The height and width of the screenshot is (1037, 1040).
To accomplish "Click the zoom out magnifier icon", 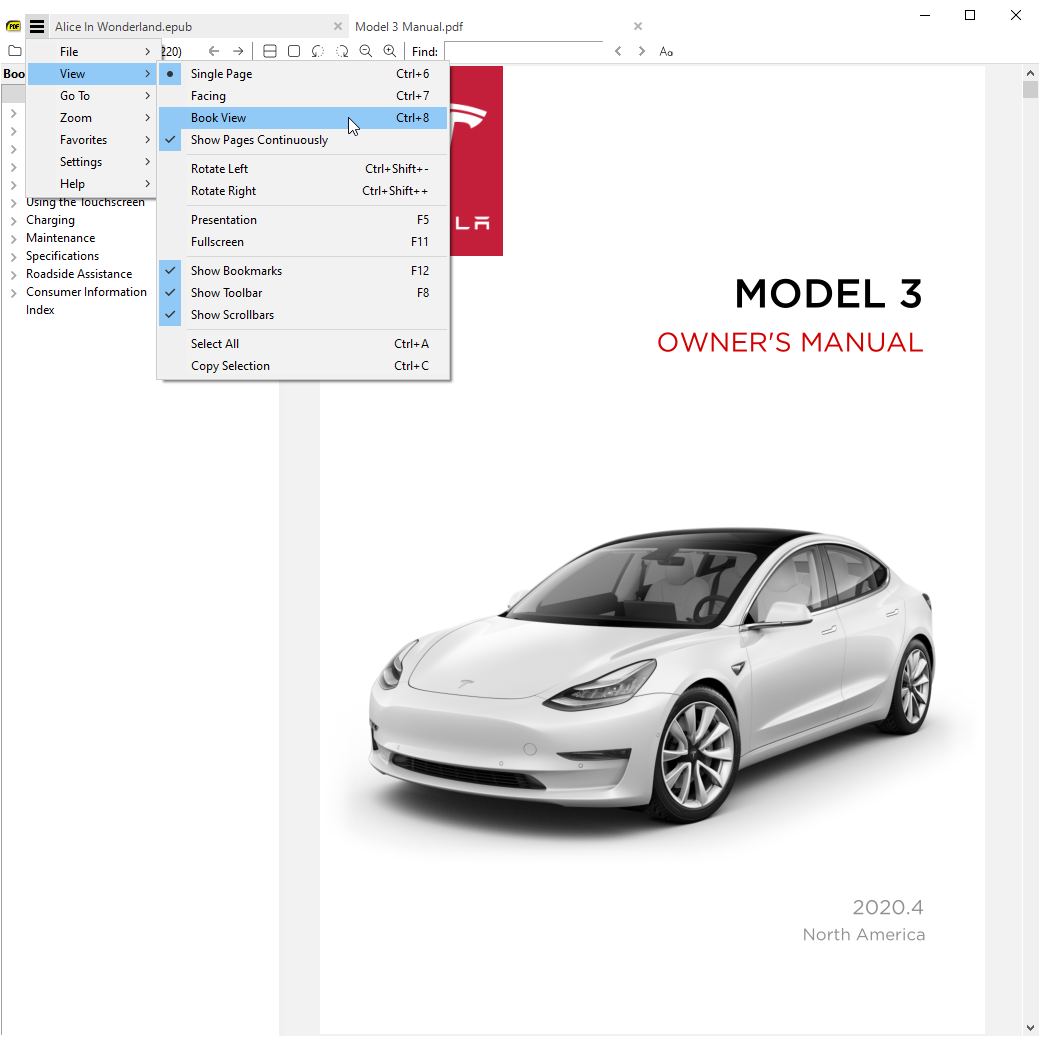I will pyautogui.click(x=366, y=51).
